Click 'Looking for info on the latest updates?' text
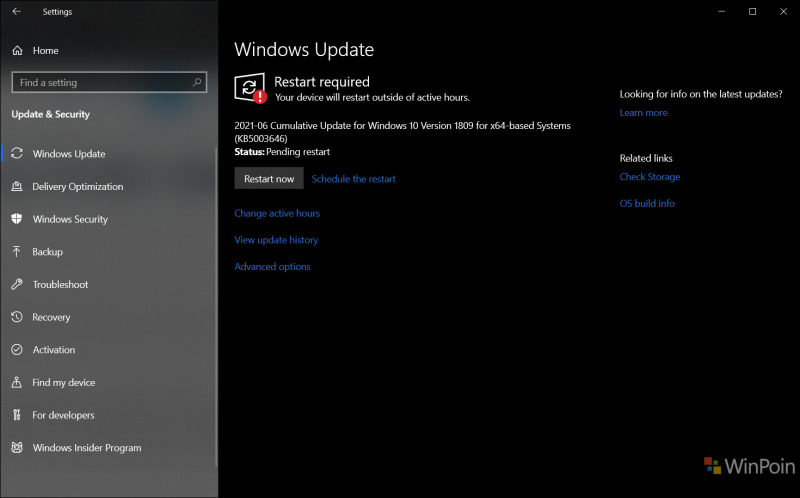The width and height of the screenshot is (800, 498). 701,94
